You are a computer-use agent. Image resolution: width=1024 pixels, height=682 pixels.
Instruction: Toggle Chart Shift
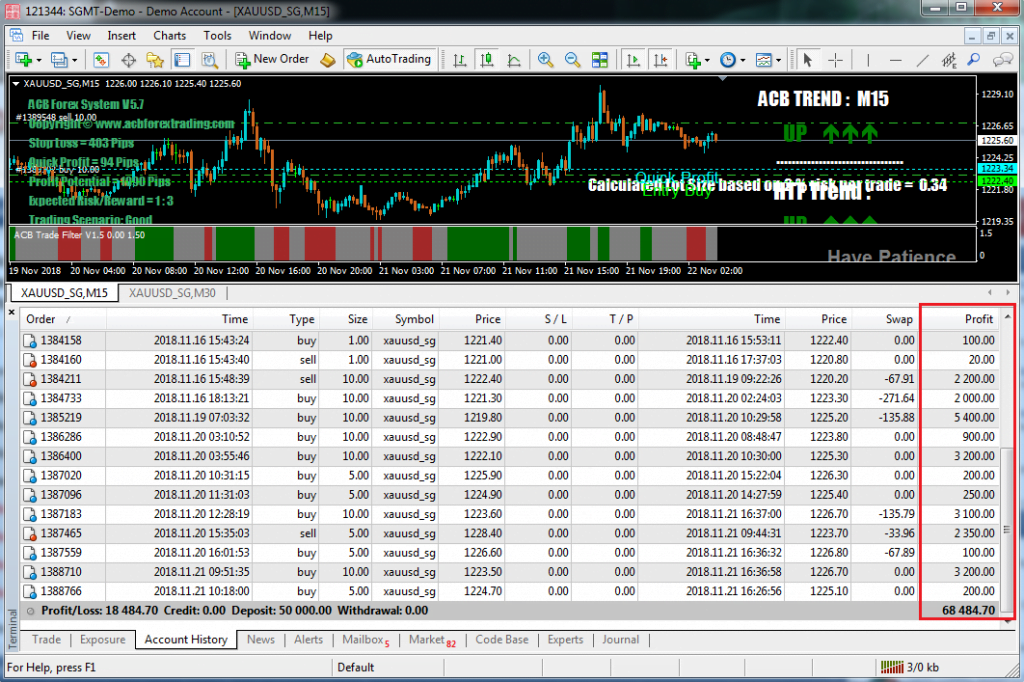pyautogui.click(x=660, y=60)
